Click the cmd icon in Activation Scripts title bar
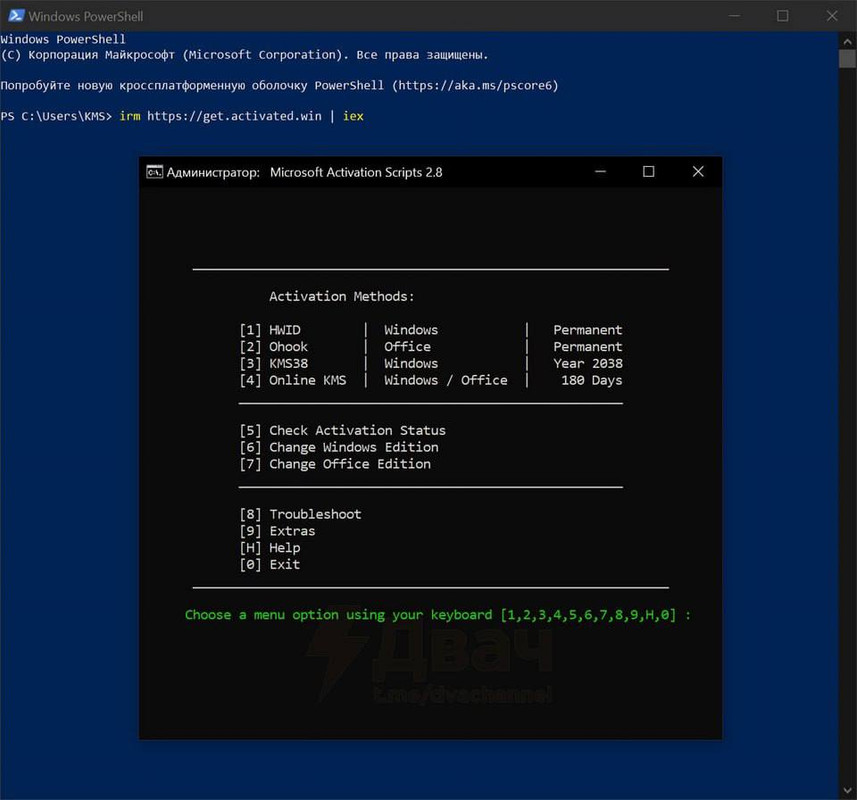 pyautogui.click(x=154, y=172)
